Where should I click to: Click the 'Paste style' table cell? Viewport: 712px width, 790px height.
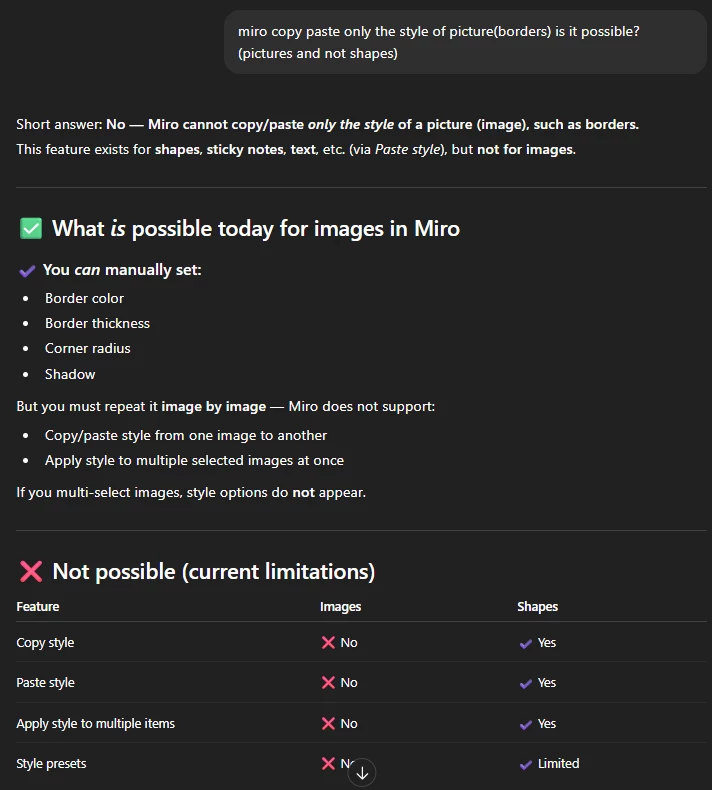[x=45, y=683]
